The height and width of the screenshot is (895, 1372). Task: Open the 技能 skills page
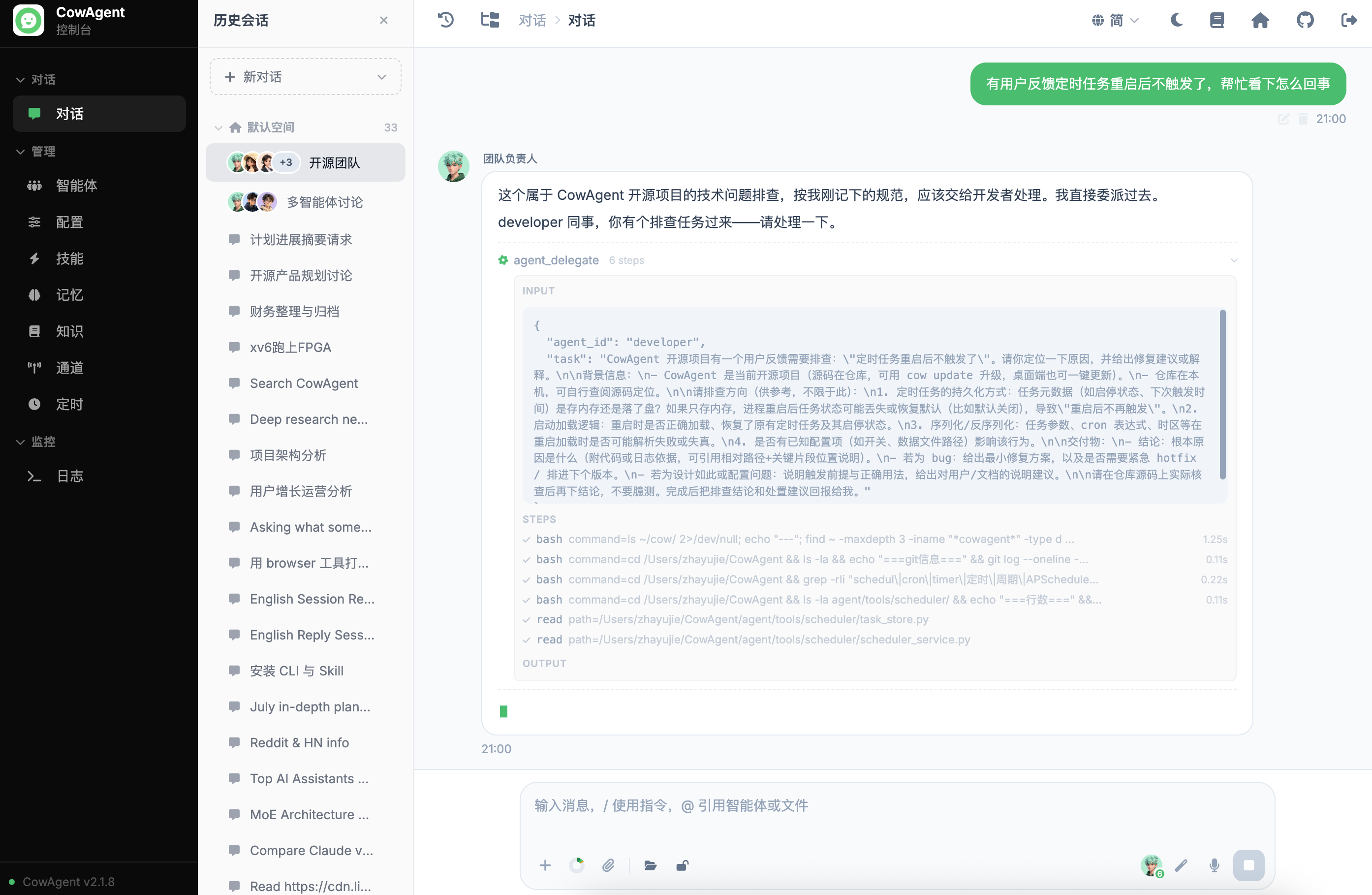pyautogui.click(x=99, y=258)
